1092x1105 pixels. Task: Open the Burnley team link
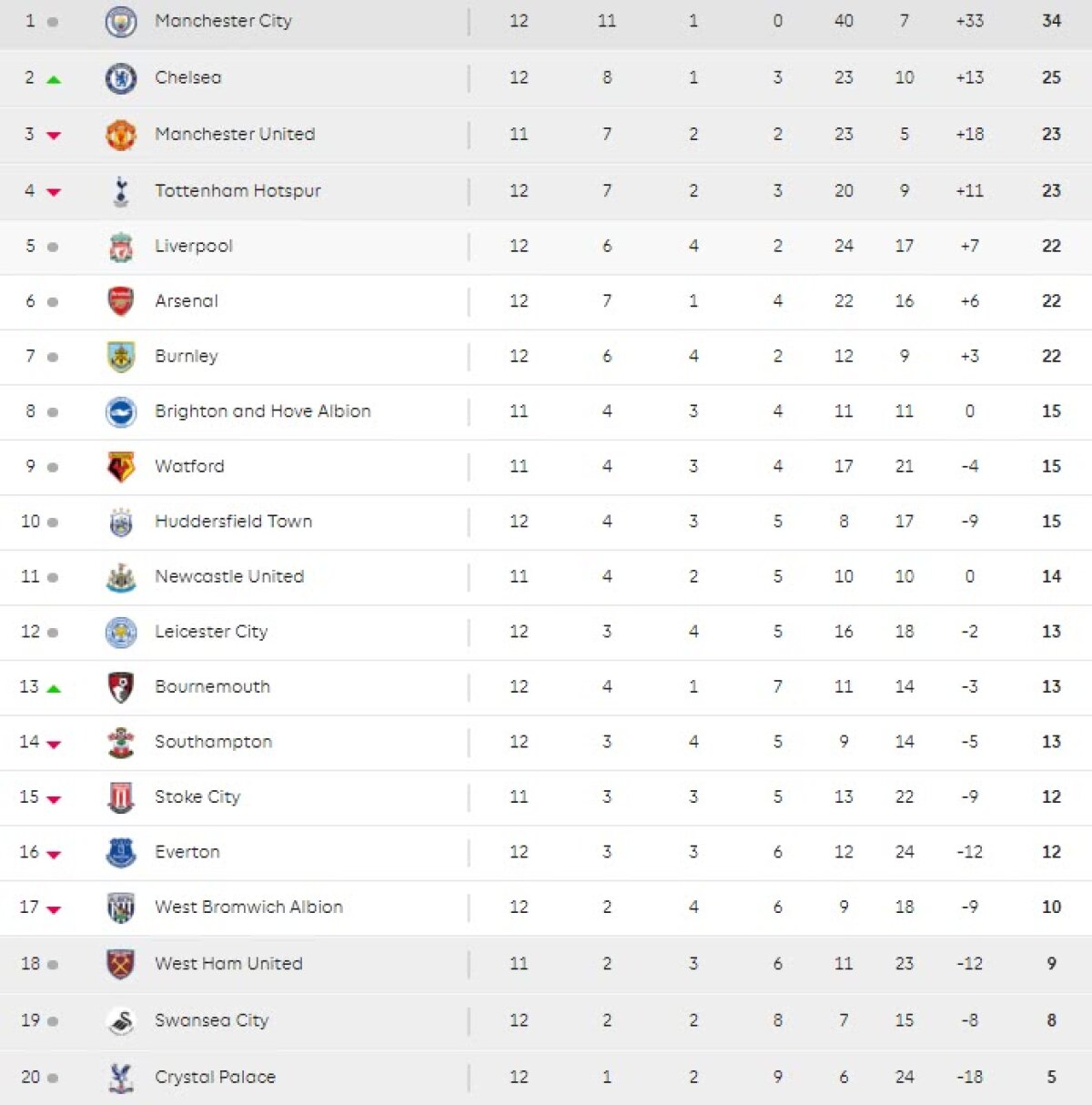(187, 357)
